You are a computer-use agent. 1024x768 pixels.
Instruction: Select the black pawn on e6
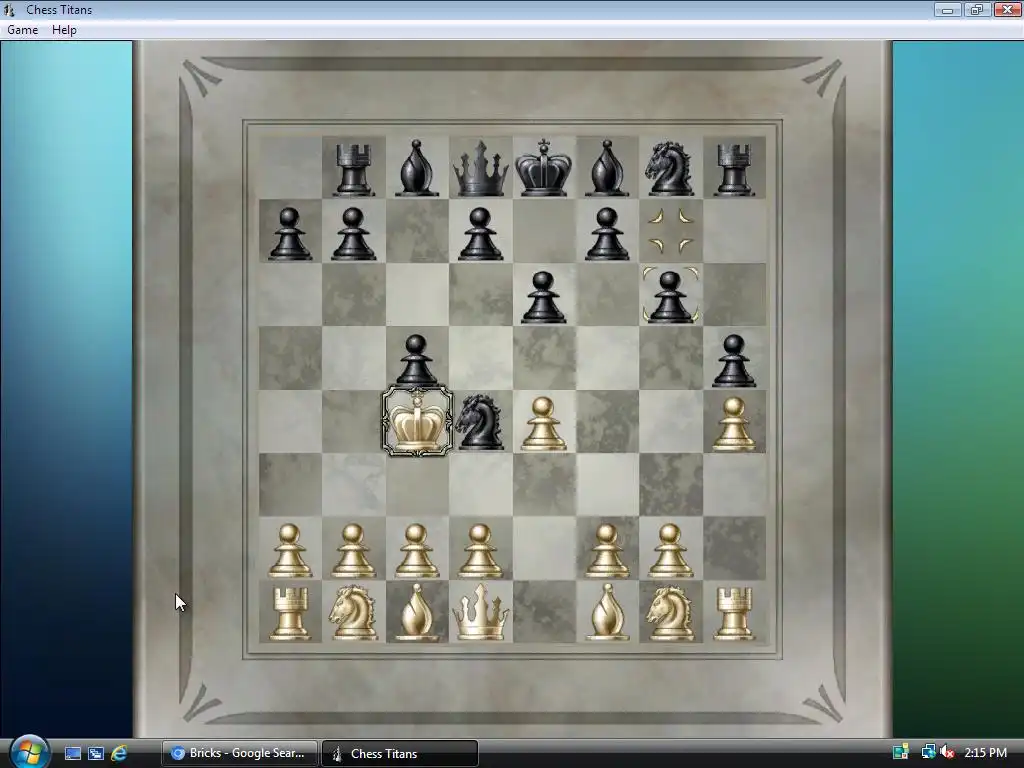543,297
